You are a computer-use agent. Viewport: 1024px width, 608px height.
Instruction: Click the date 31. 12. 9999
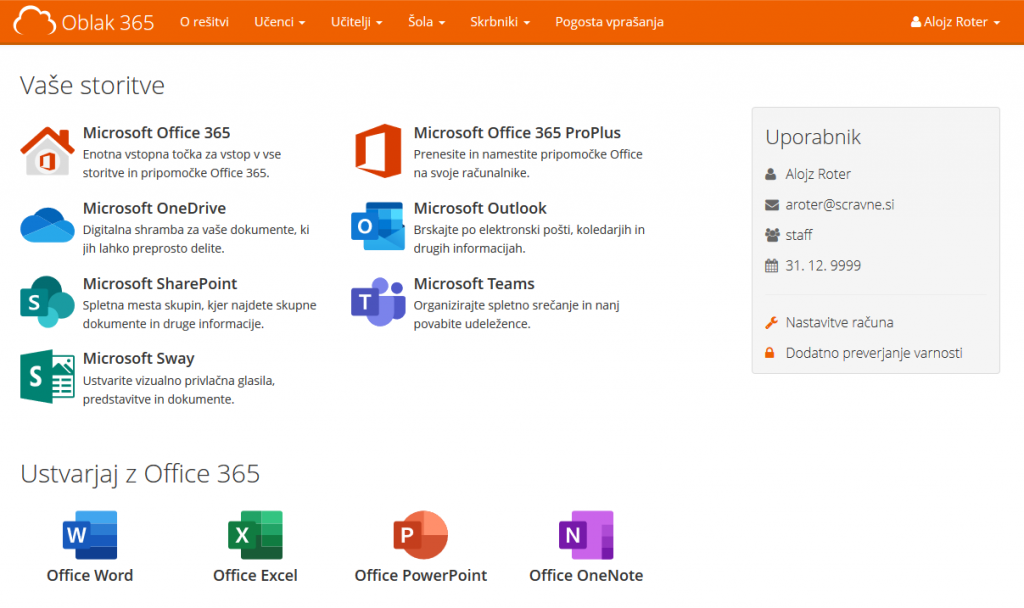[x=823, y=266]
